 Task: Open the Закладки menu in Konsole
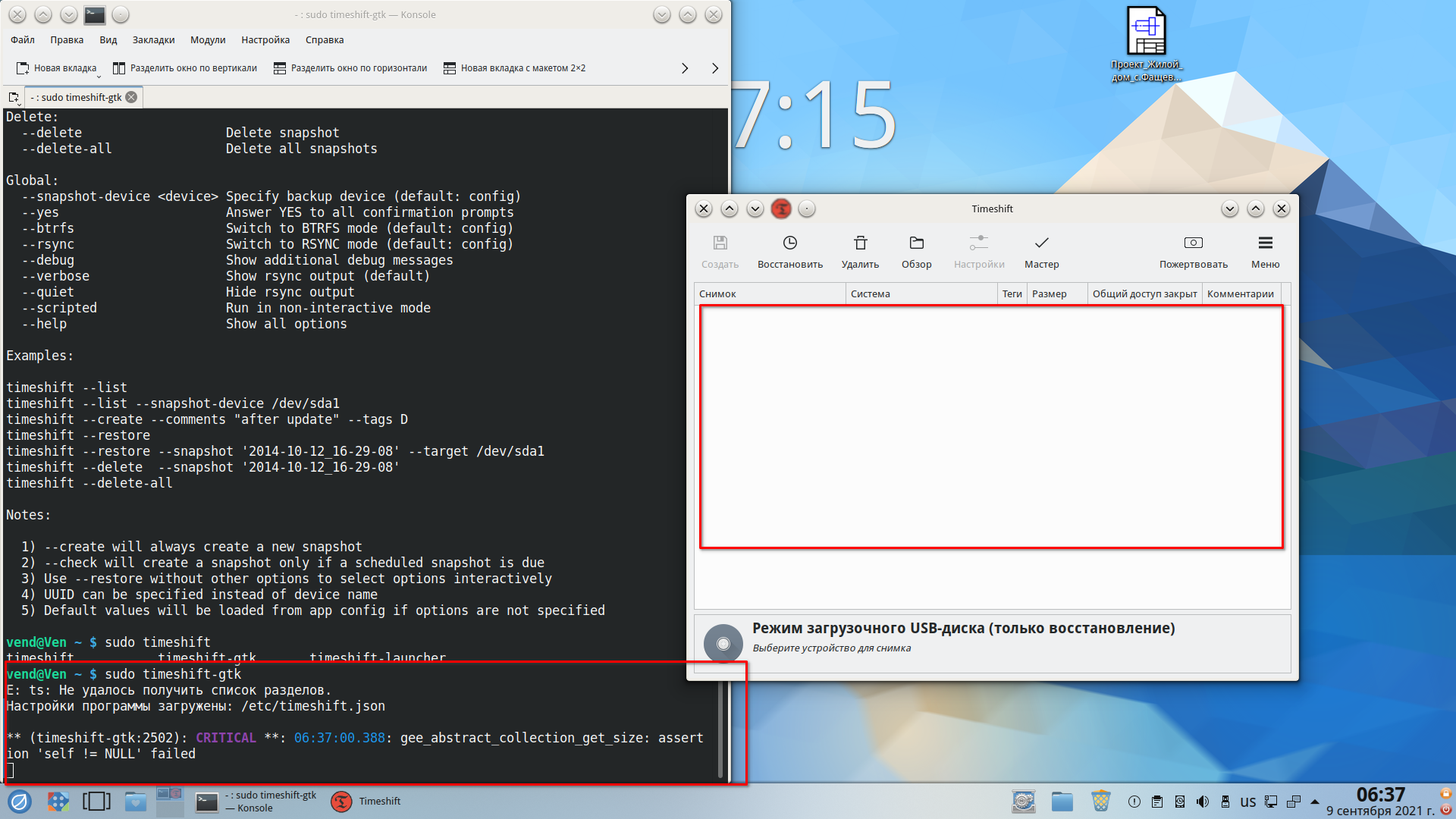[x=153, y=40]
